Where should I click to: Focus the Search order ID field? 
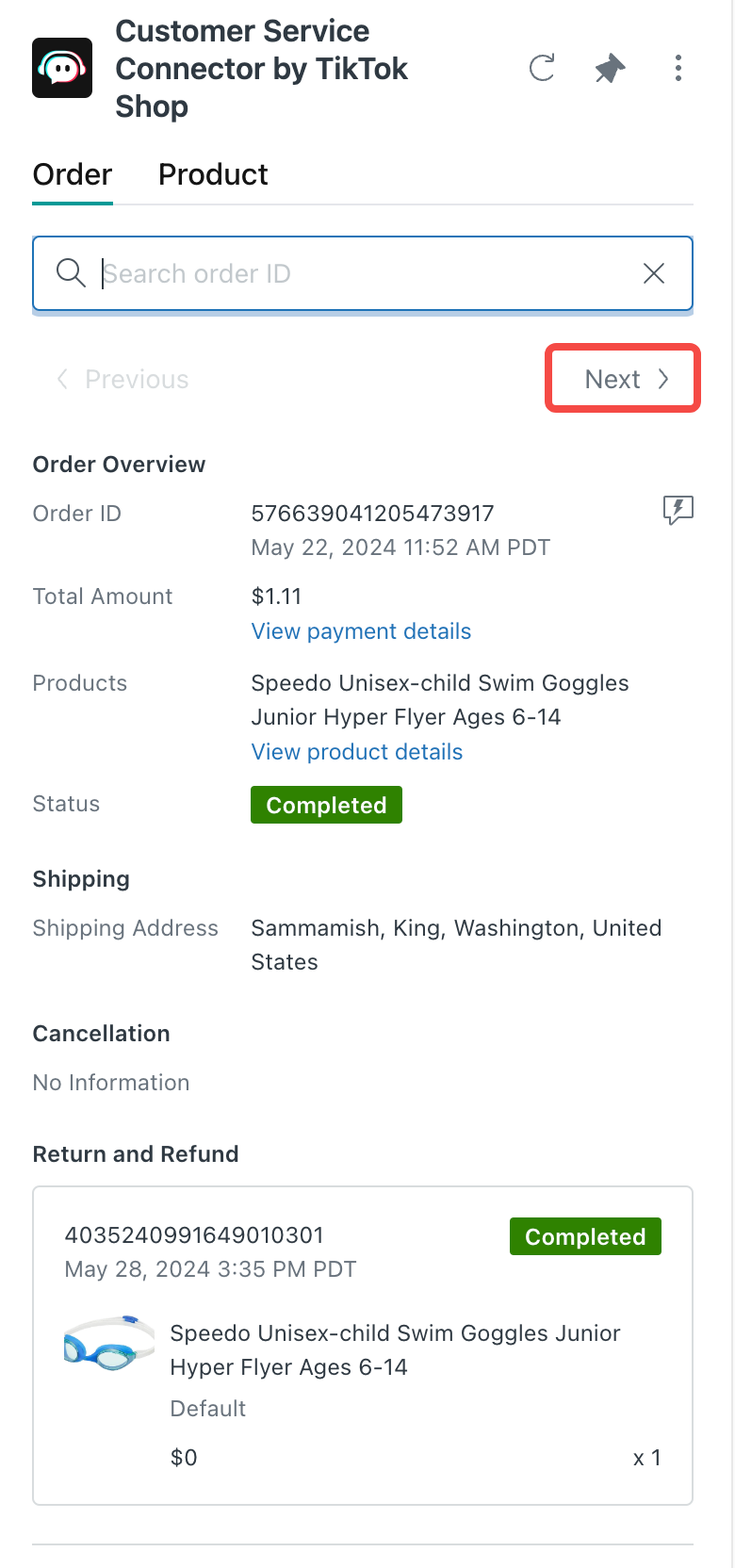click(367, 273)
